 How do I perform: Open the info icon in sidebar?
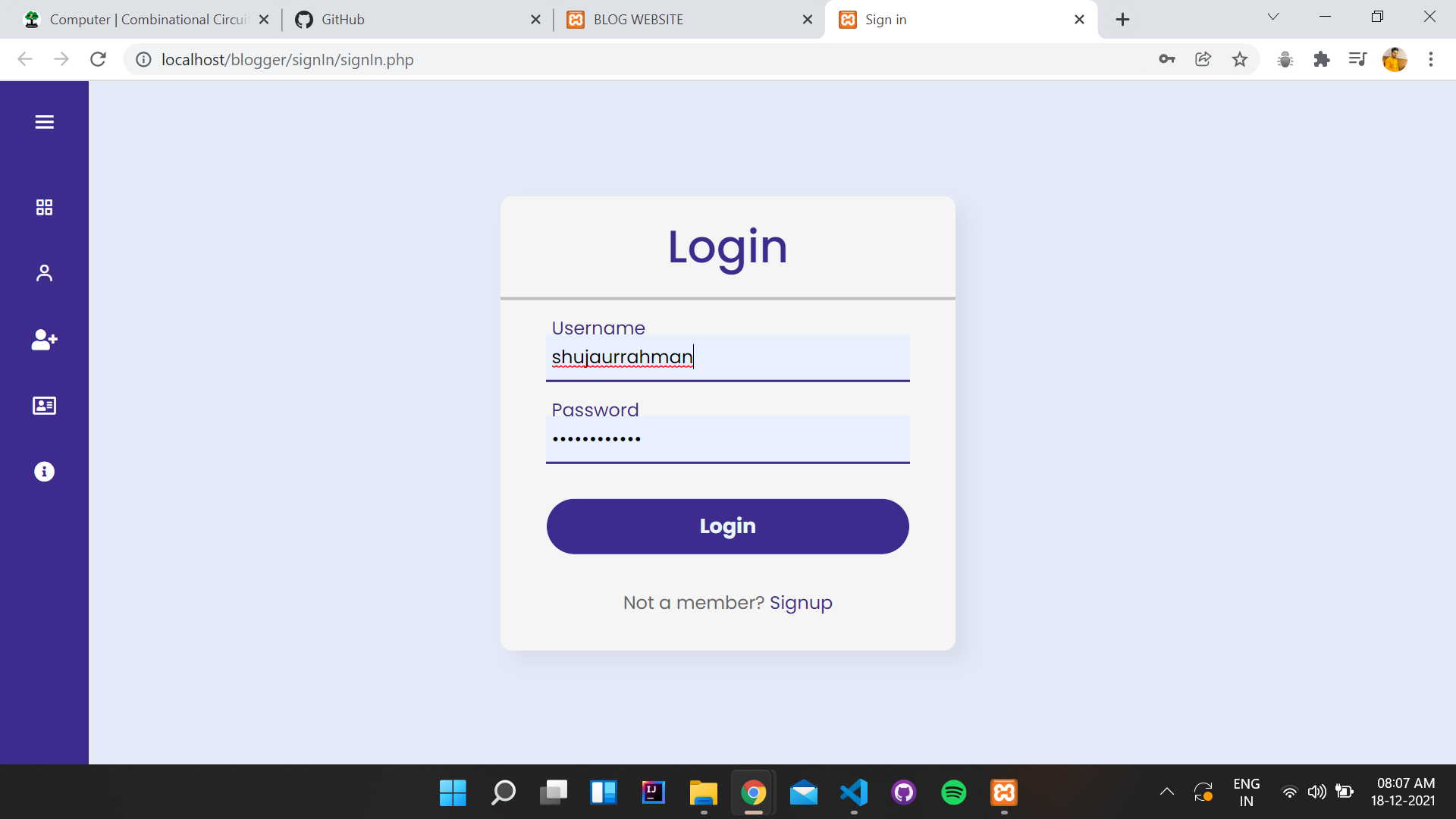coord(44,472)
